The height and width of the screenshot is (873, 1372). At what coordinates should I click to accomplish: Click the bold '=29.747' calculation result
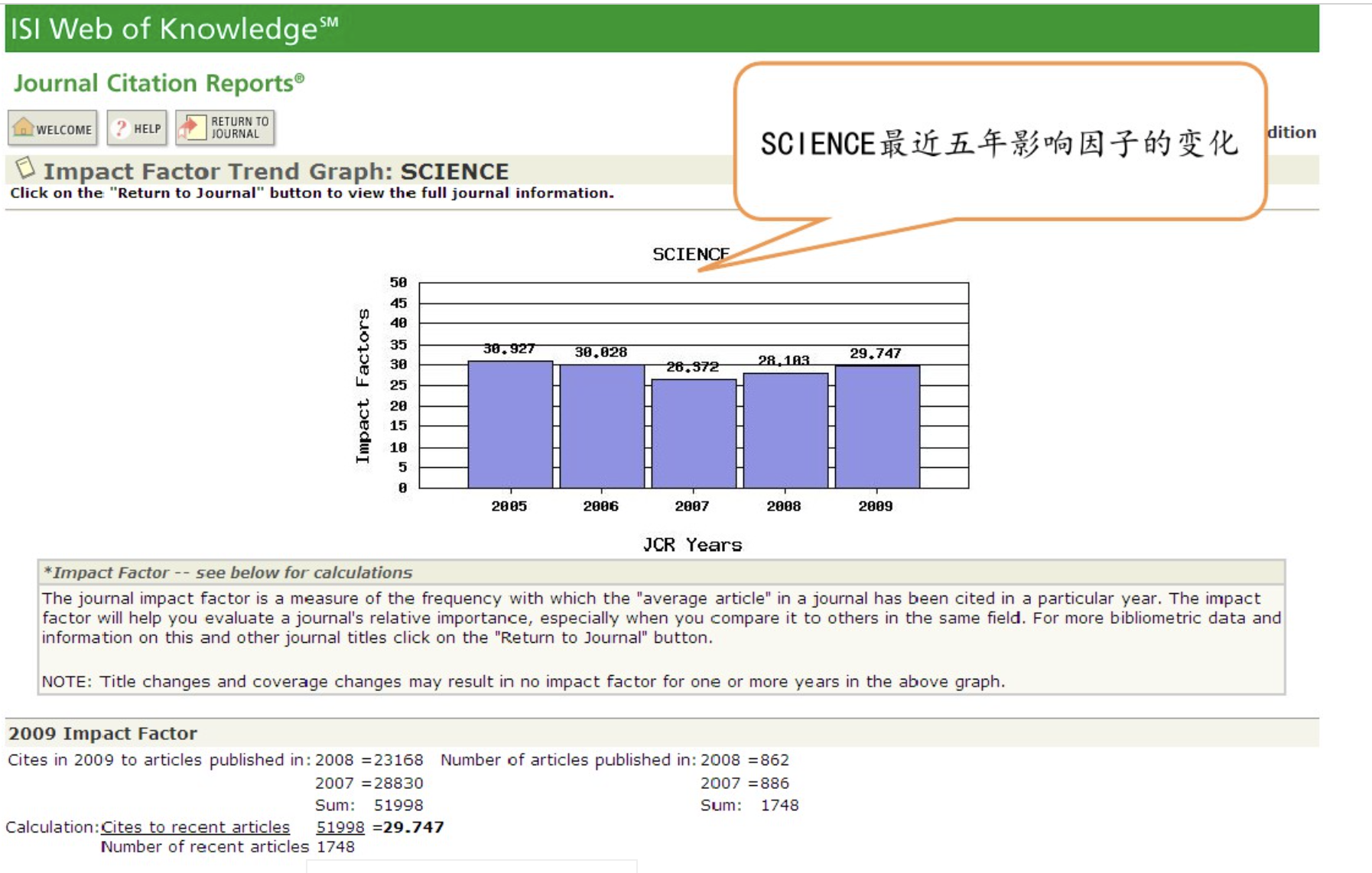(408, 827)
